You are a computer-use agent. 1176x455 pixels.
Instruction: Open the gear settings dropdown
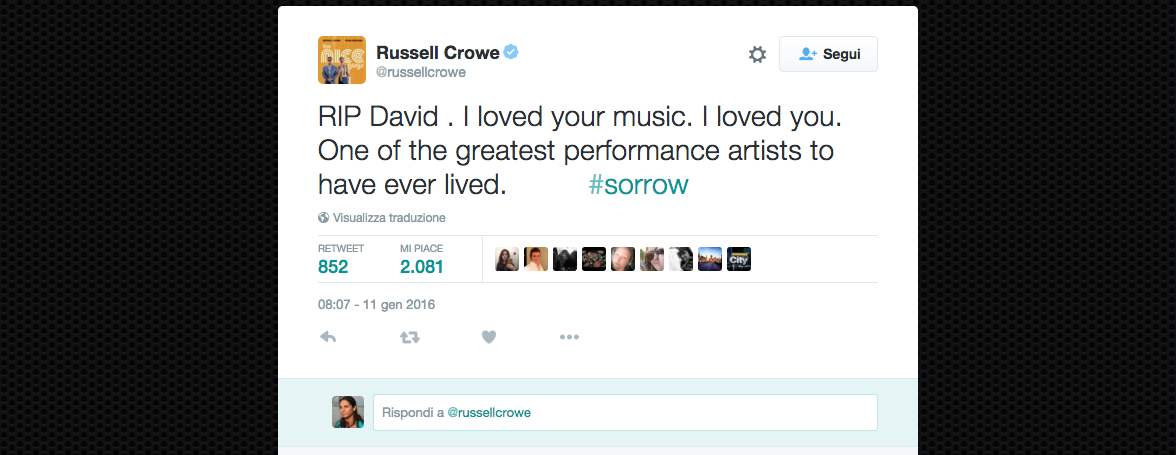[x=757, y=55]
